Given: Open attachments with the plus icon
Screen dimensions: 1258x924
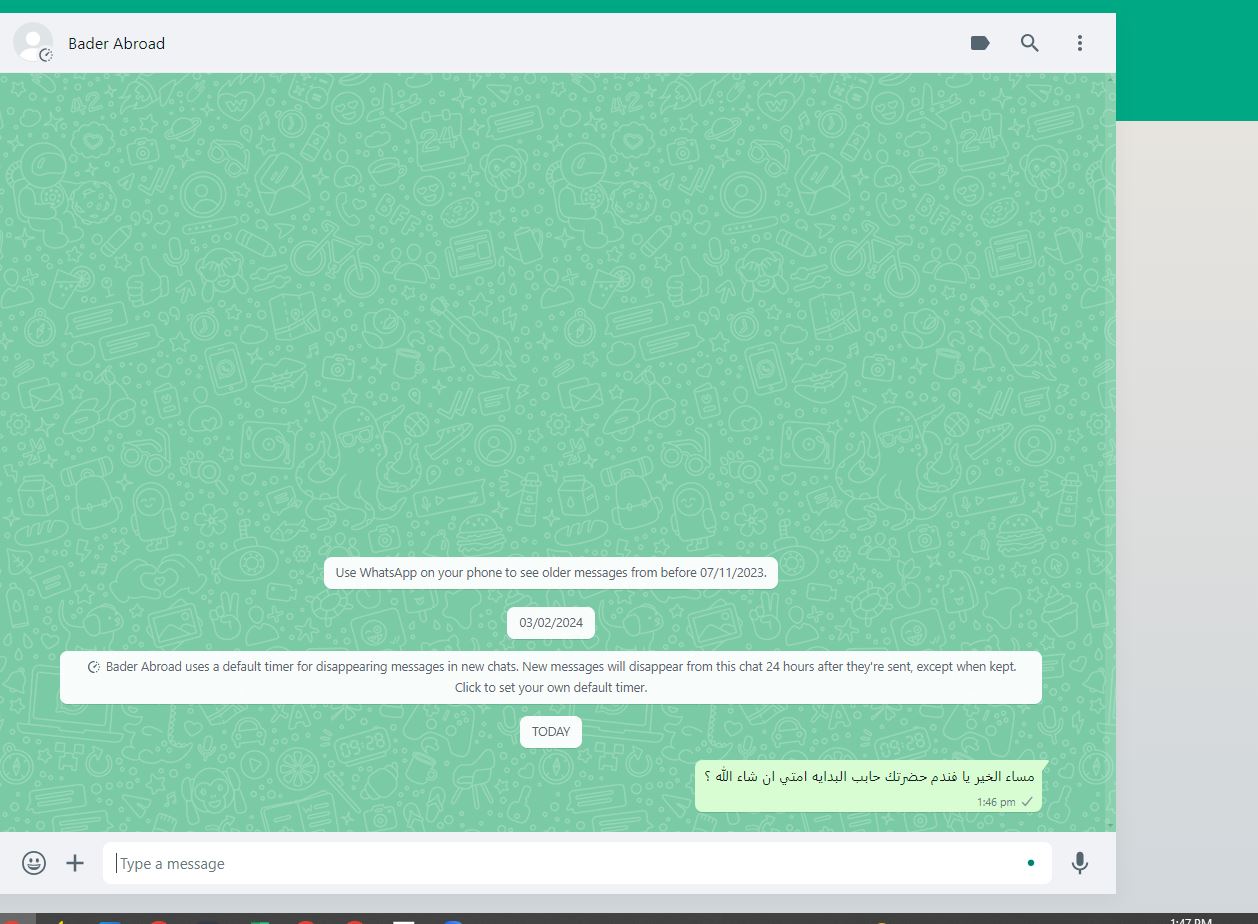Looking at the screenshot, I should click(x=75, y=863).
